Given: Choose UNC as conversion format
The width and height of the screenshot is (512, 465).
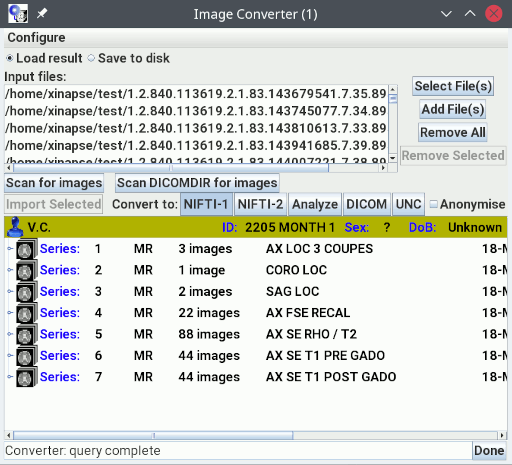Looking at the screenshot, I should 408,204.
